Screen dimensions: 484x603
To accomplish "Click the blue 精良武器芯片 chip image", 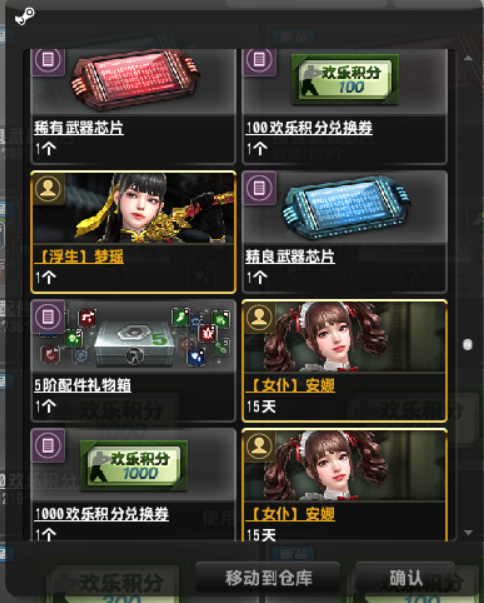I will point(346,208).
